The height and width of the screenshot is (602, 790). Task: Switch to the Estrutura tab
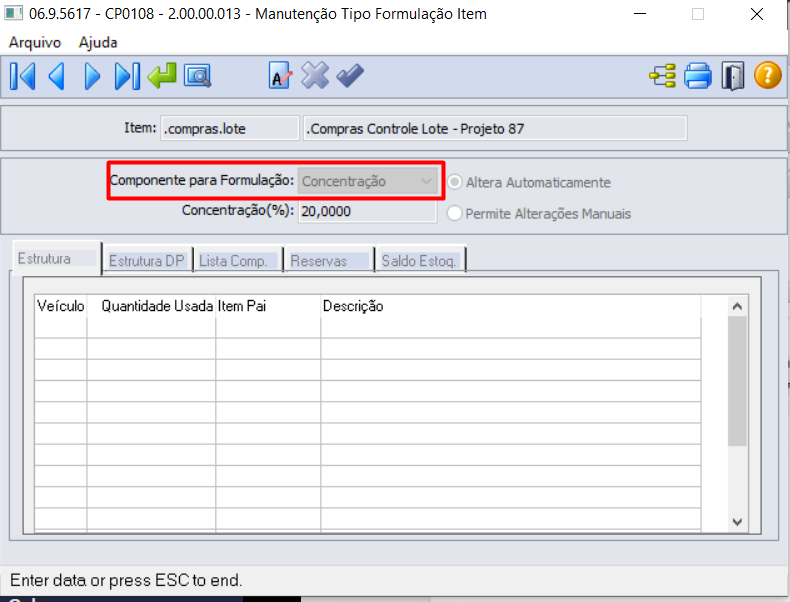(56, 258)
